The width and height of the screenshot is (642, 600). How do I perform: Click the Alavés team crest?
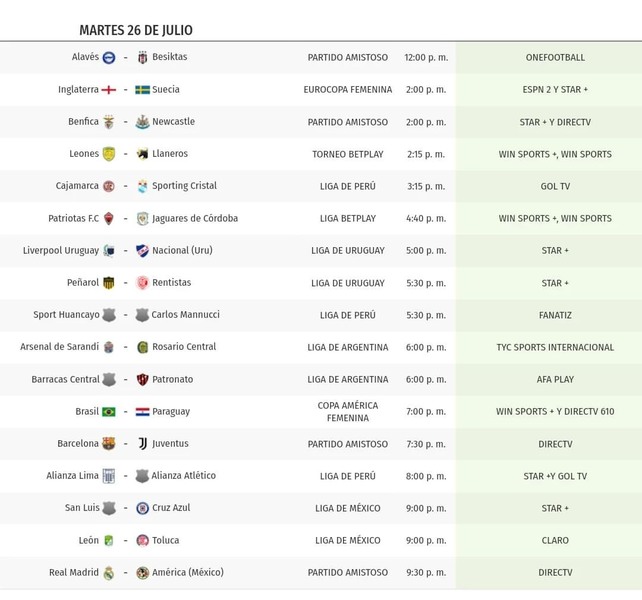[109, 57]
